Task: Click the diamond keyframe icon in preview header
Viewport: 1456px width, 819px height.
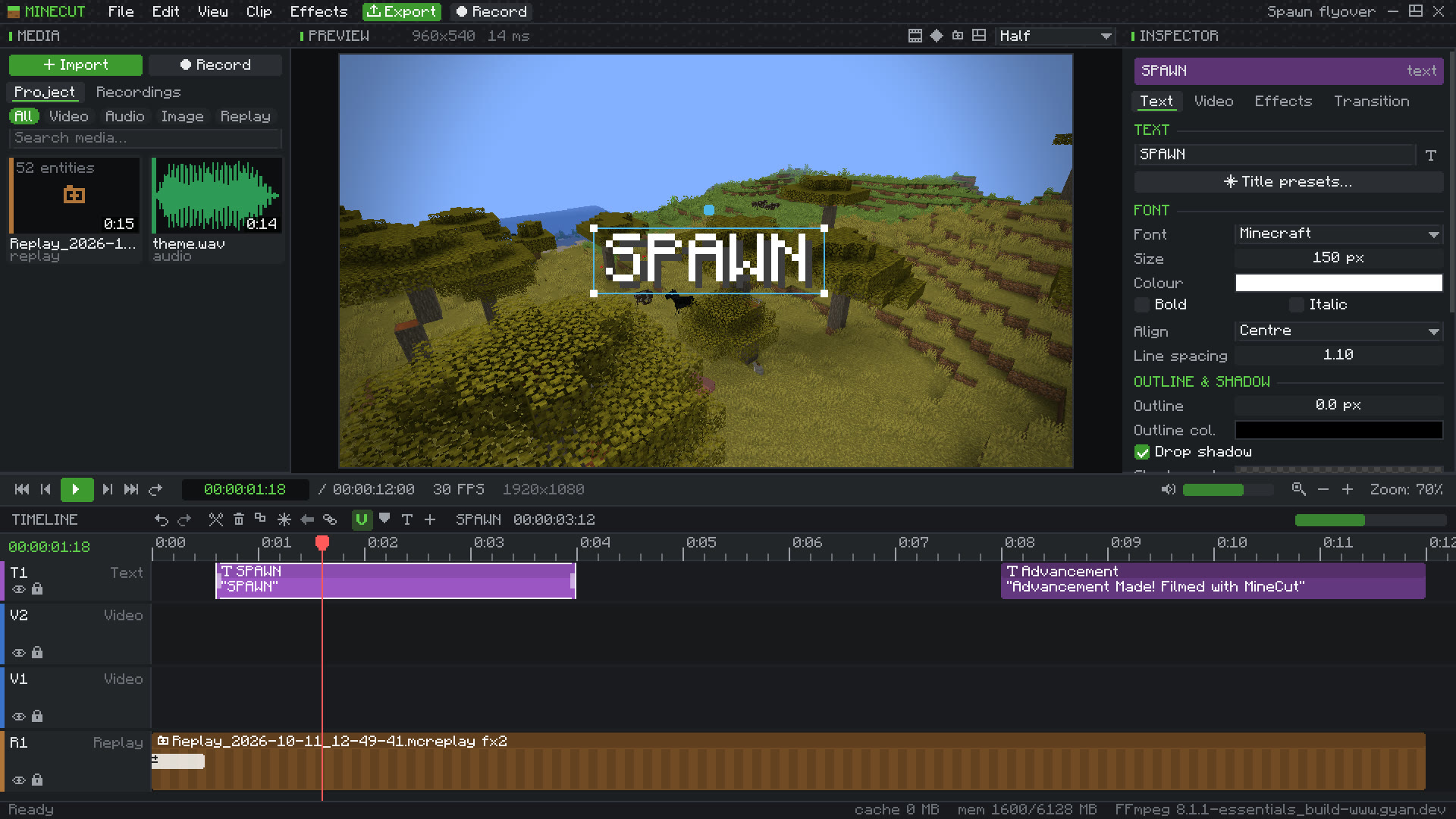Action: (x=937, y=36)
